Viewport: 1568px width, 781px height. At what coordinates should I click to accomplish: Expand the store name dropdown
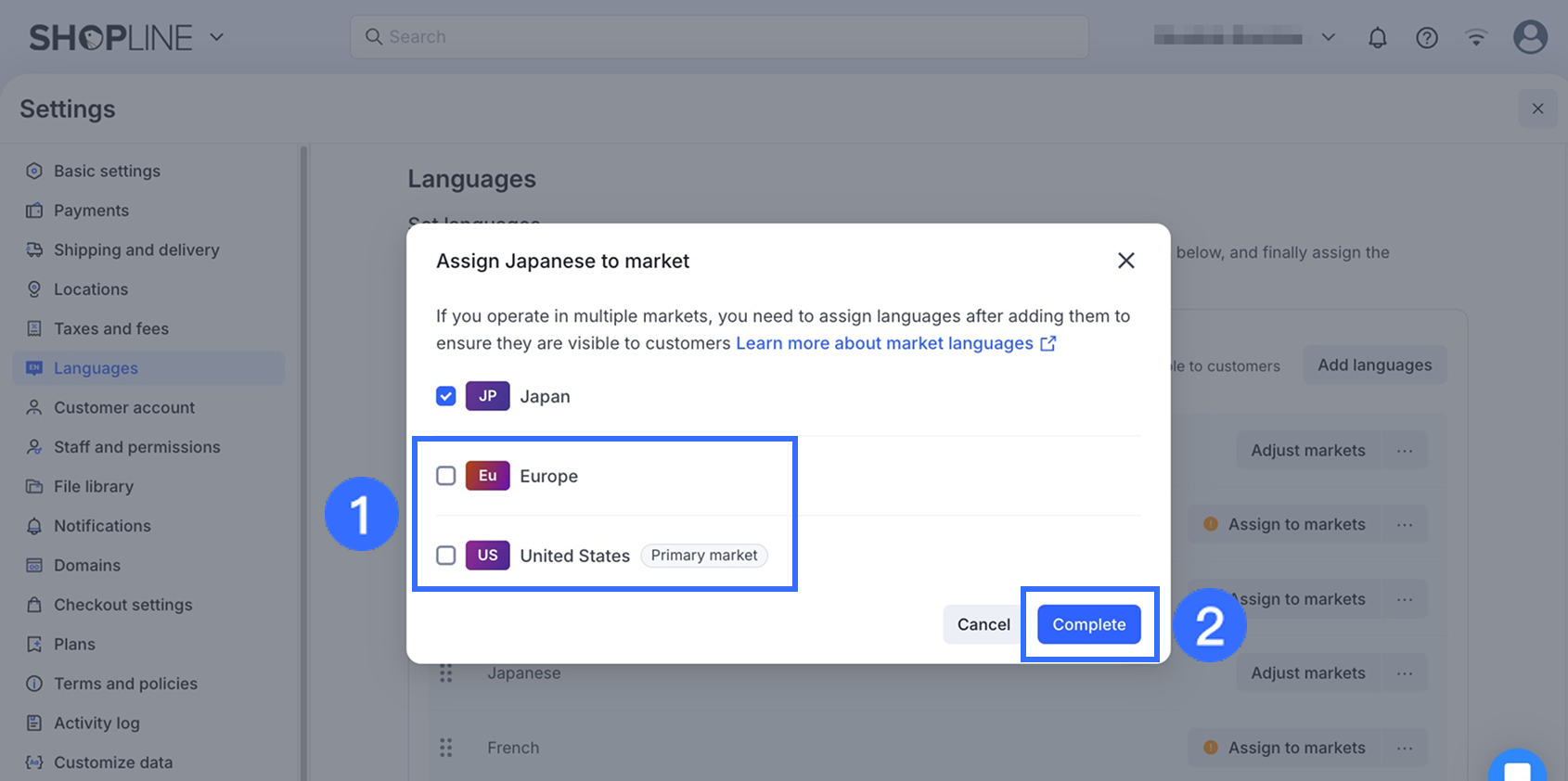[x=1328, y=37]
